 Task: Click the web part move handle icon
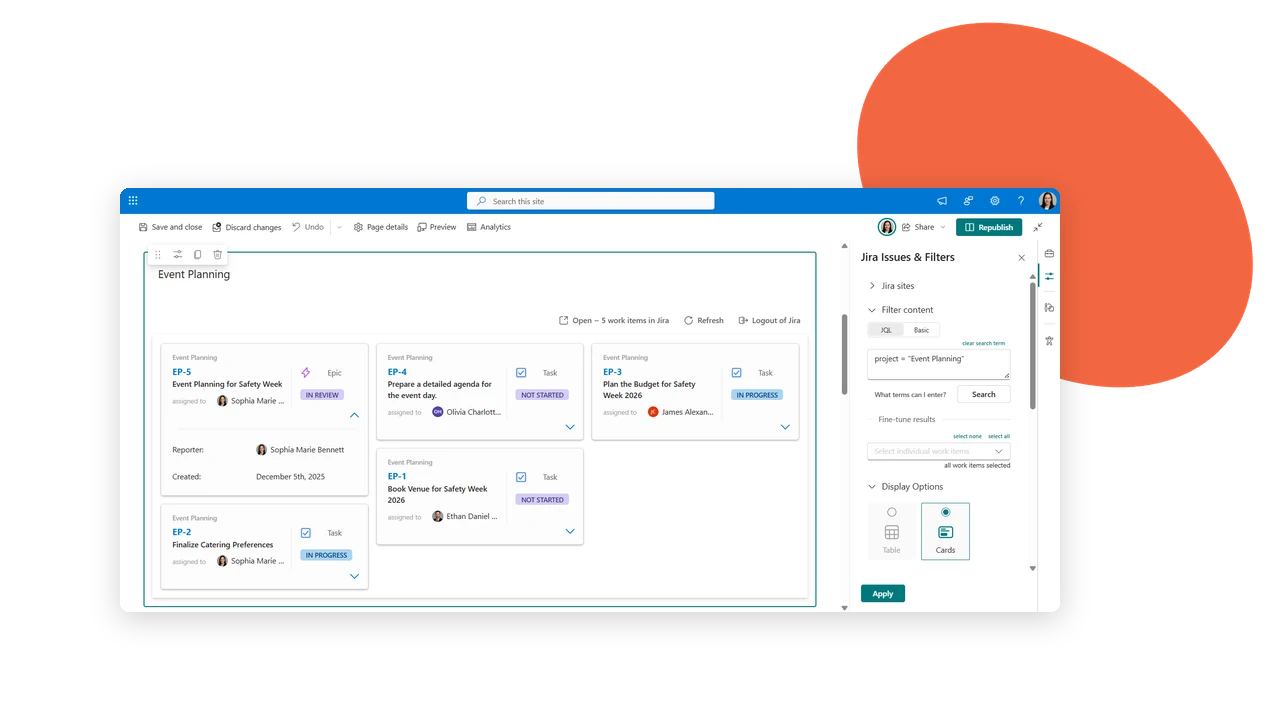pos(158,255)
